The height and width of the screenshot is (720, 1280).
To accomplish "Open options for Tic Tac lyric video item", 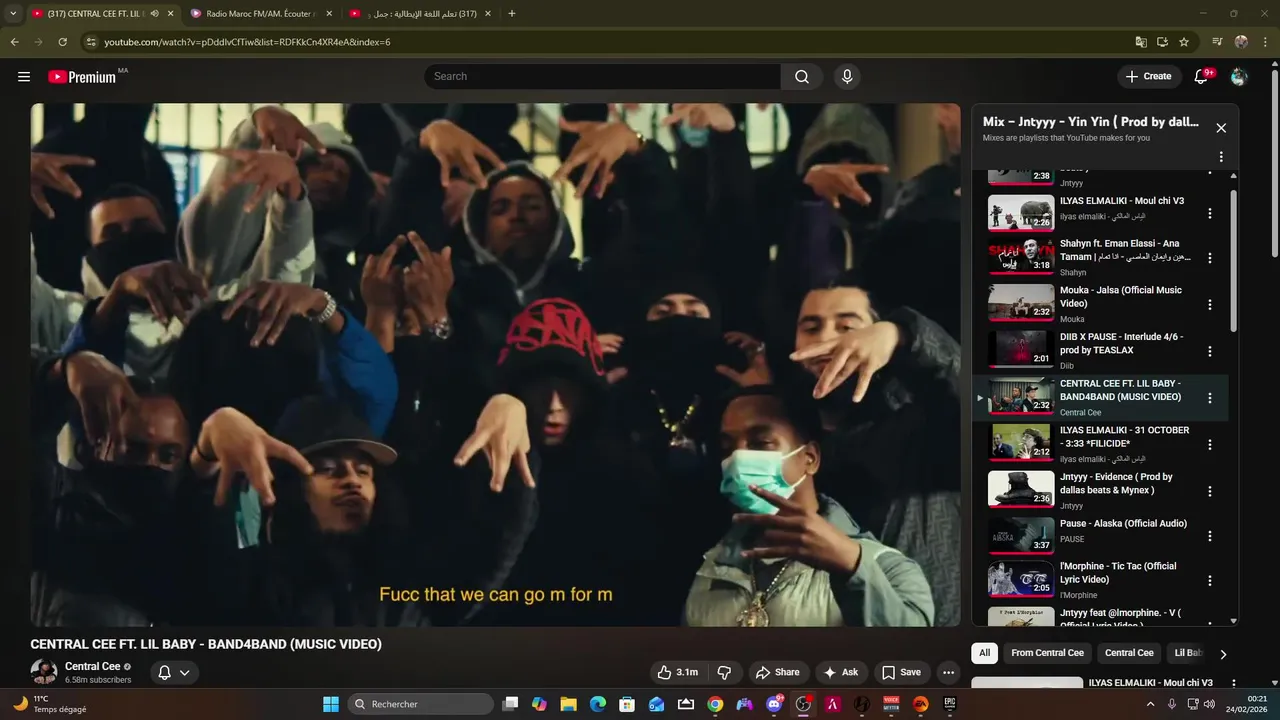I will pos(1210,581).
